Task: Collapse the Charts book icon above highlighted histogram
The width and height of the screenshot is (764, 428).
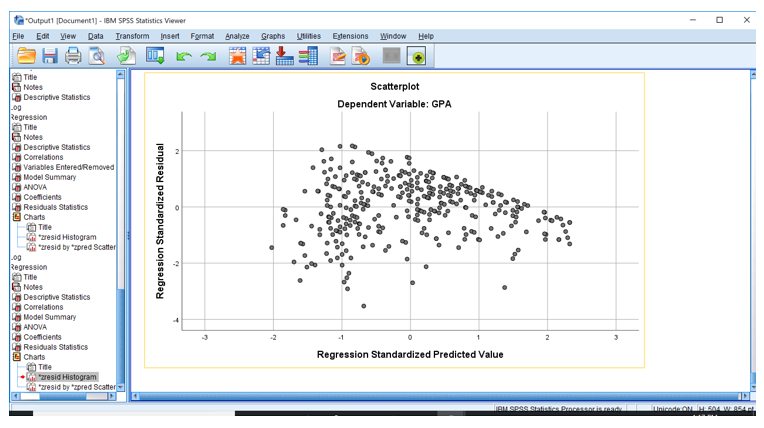Action: point(17,357)
